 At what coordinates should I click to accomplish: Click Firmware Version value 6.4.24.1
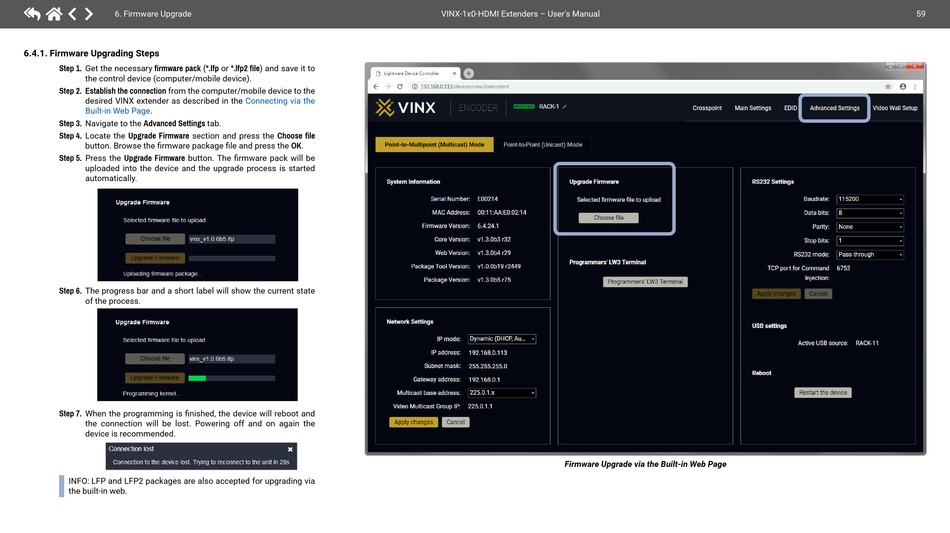(488, 226)
